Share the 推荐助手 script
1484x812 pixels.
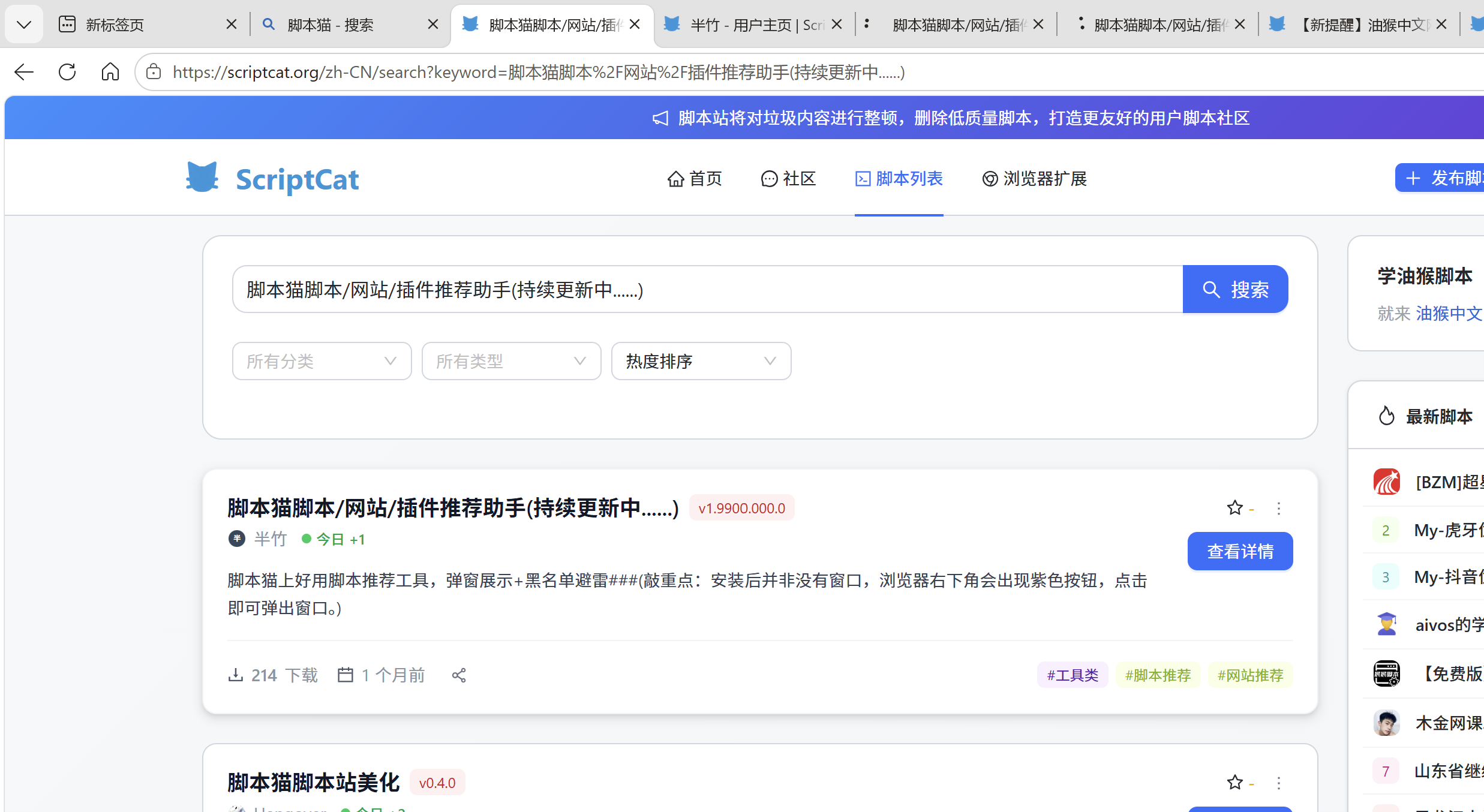coord(459,675)
